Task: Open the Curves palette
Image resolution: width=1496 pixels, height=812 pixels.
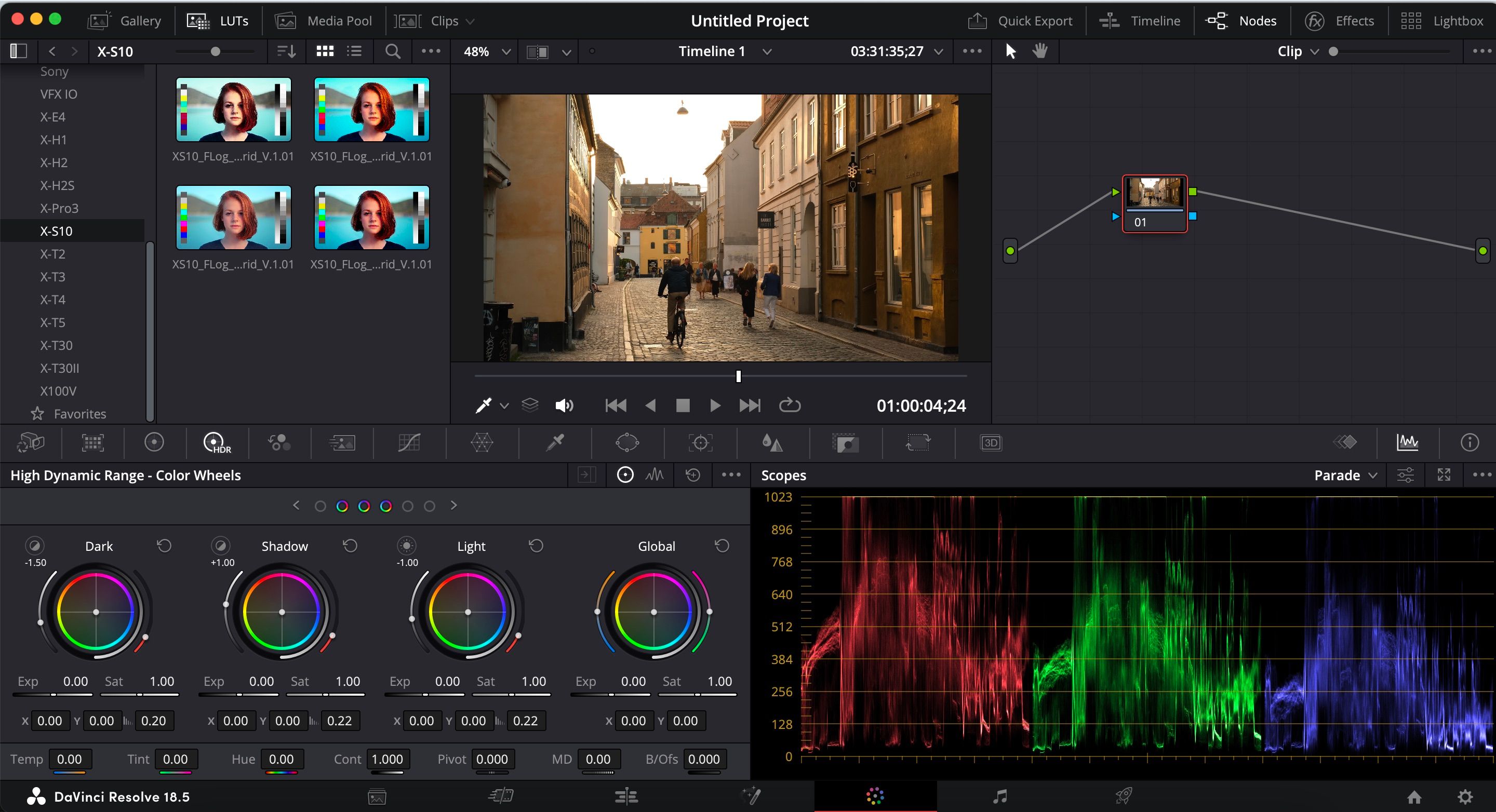Action: tap(410, 442)
